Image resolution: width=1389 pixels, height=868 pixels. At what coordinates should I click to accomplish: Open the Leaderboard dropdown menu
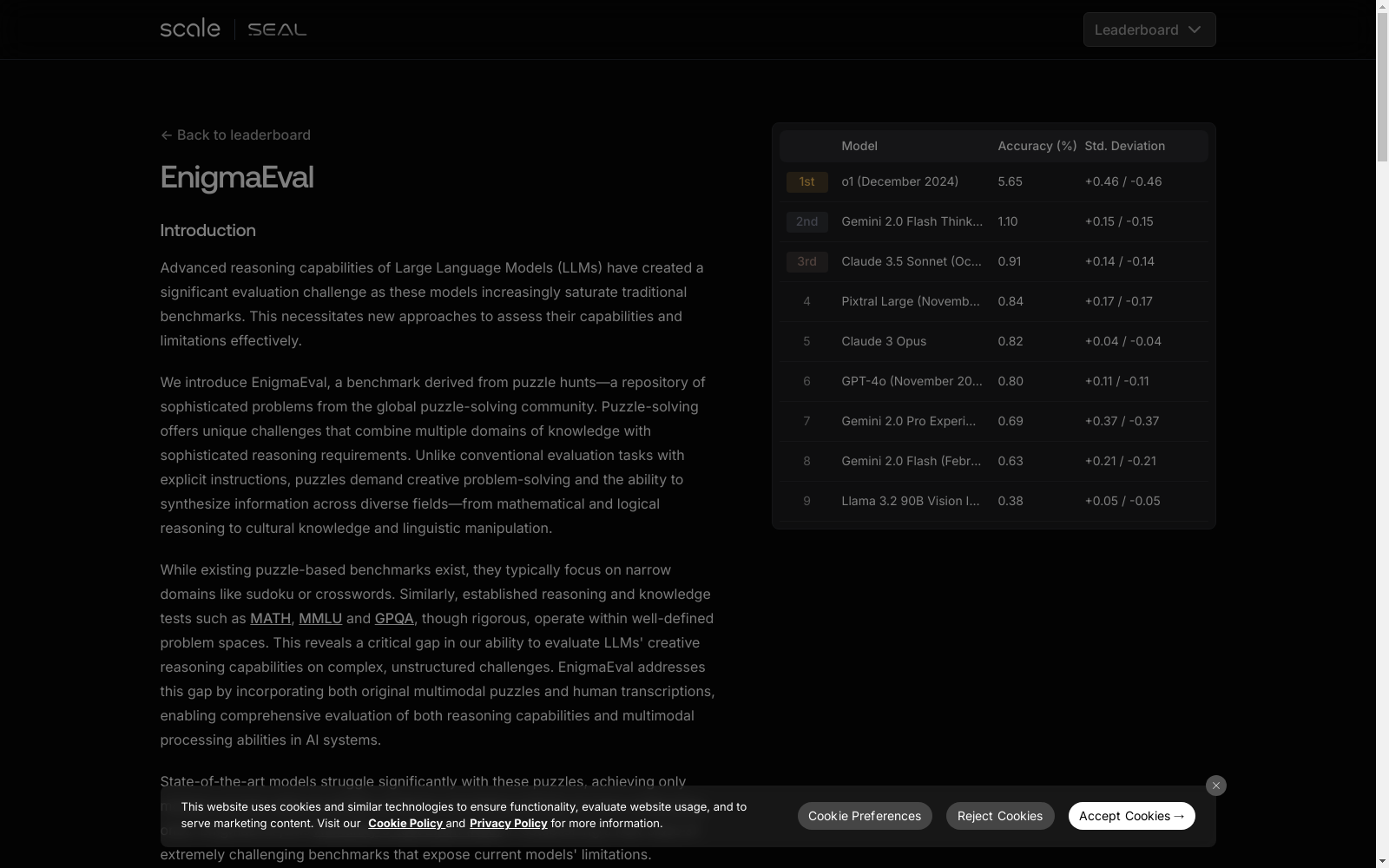(x=1149, y=30)
